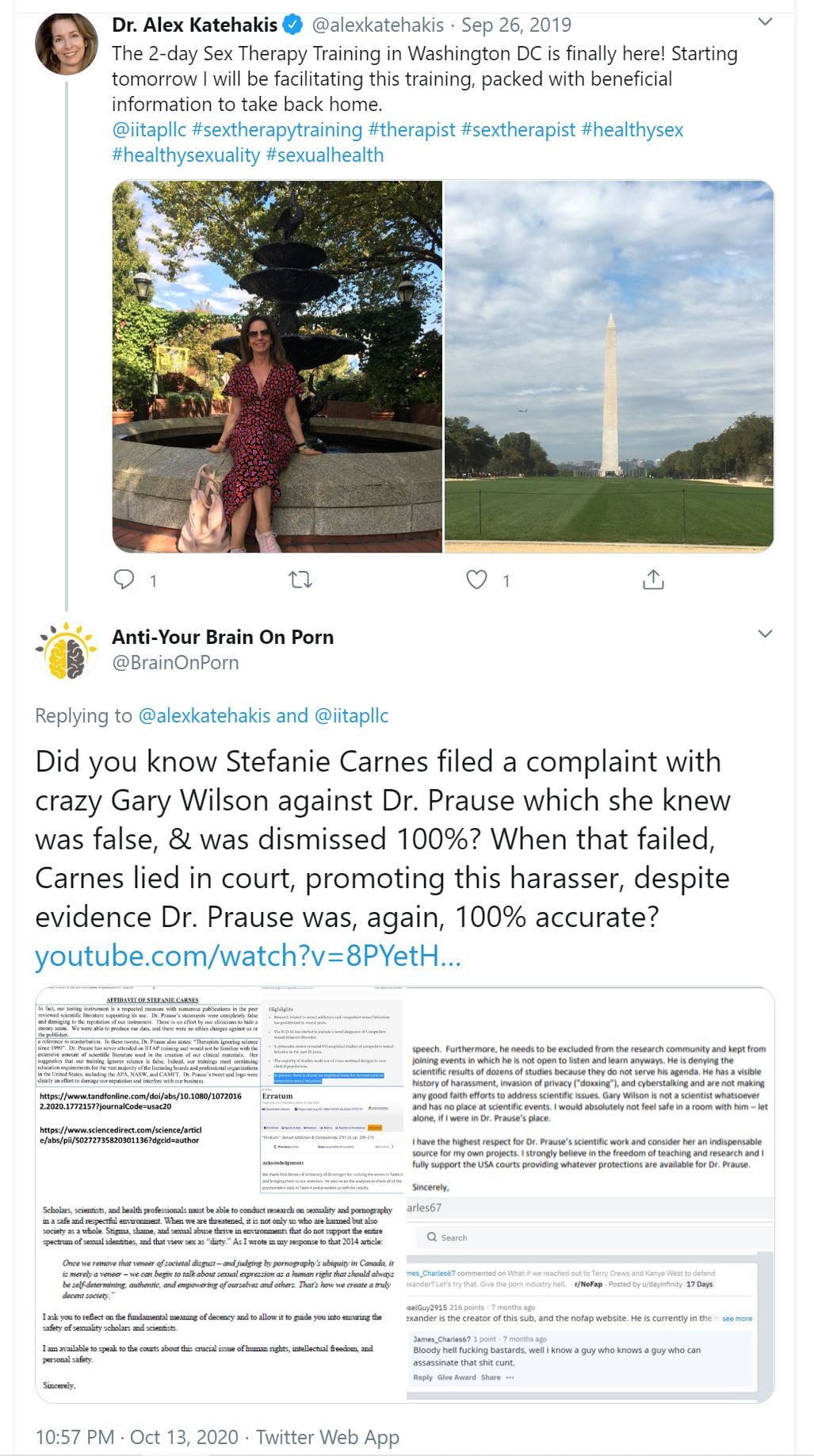Image resolution: width=814 pixels, height=1456 pixels.
Task: Follow the youtube.com/watch link
Action: click(247, 956)
